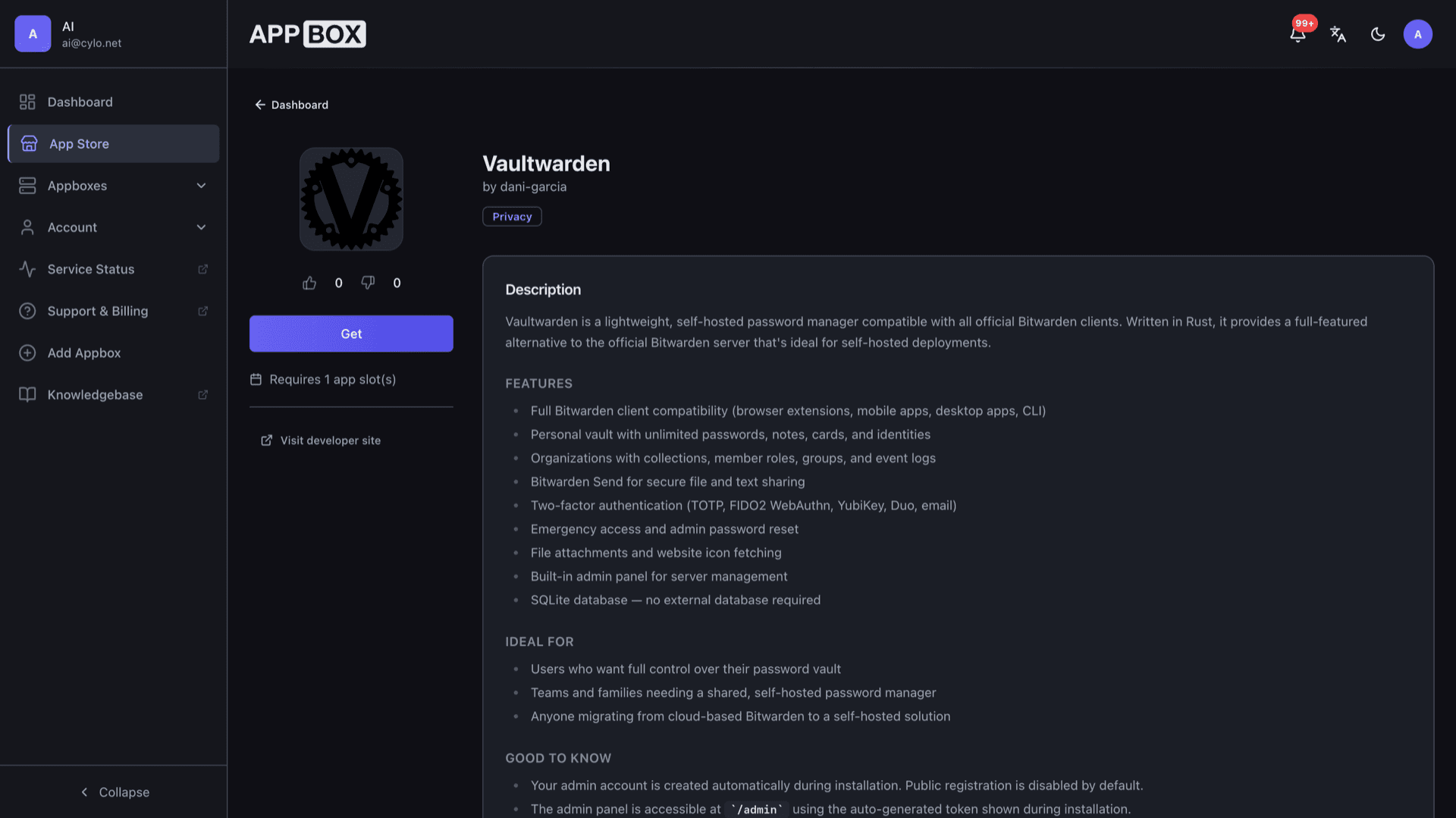
Task: Expand the Account chevron
Action: coord(201,227)
